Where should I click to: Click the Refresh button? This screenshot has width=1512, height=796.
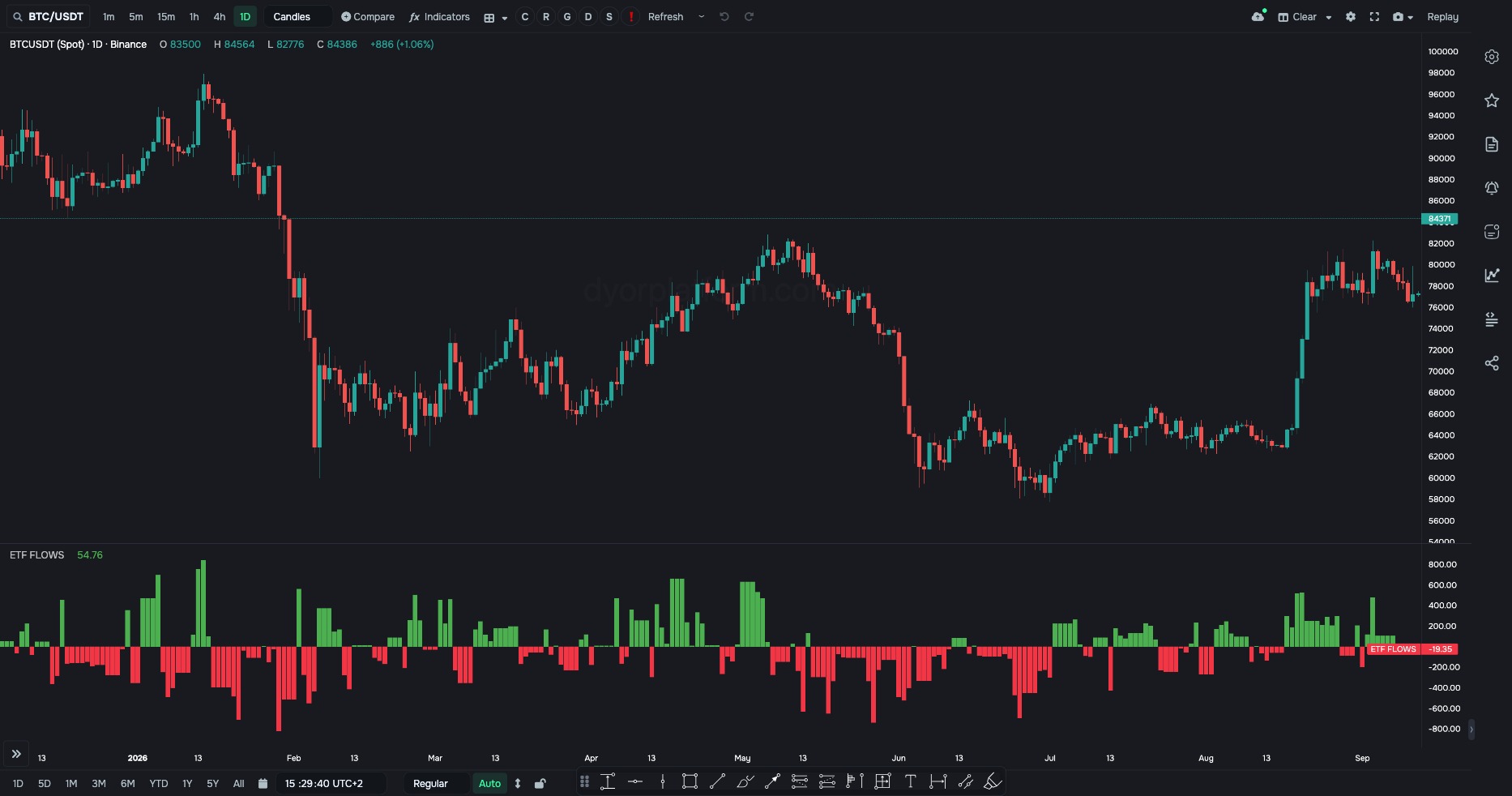(666, 16)
